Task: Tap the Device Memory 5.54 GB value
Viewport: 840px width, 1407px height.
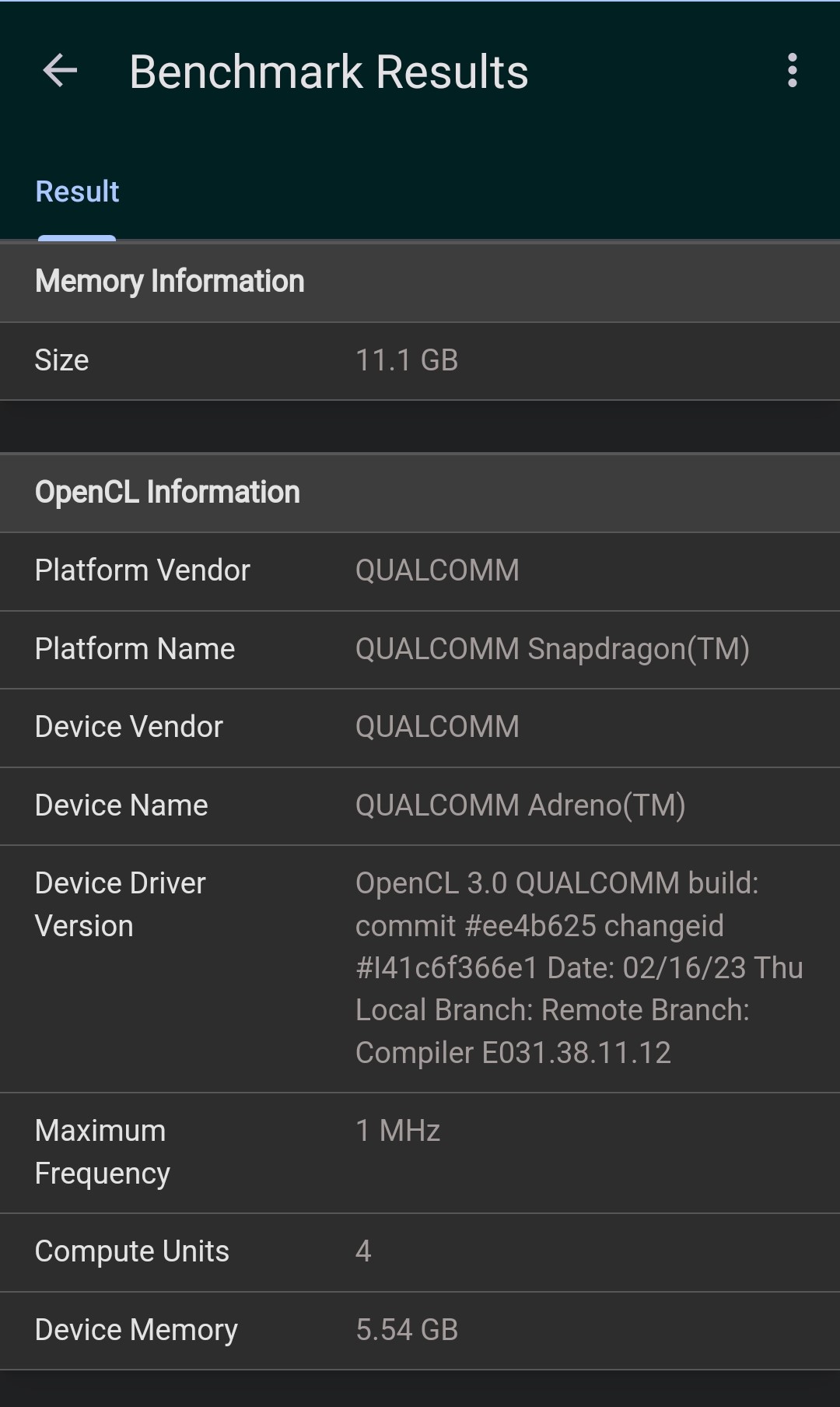Action: (406, 1330)
